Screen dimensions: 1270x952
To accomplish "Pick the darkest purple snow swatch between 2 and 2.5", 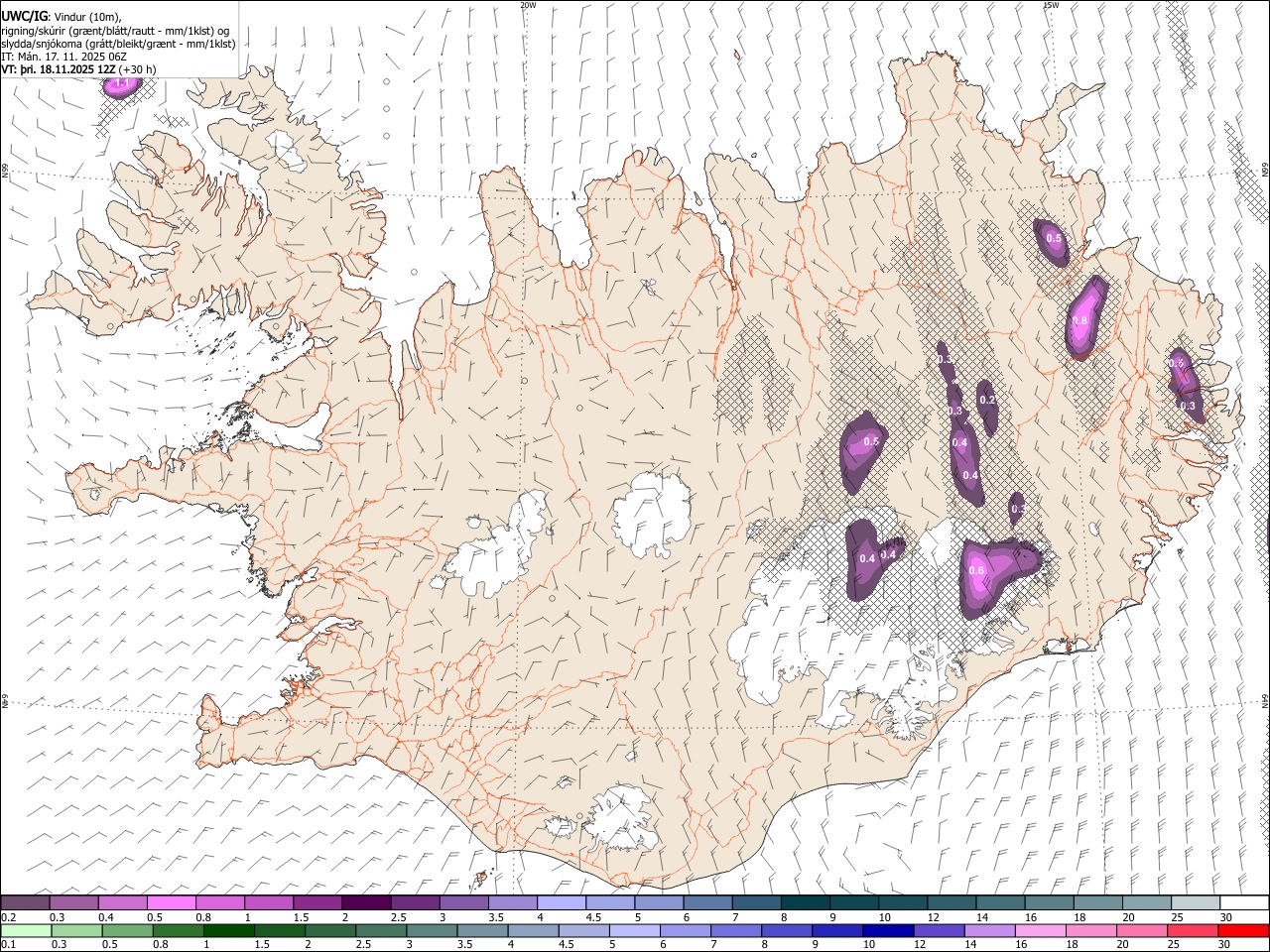I will [x=365, y=902].
